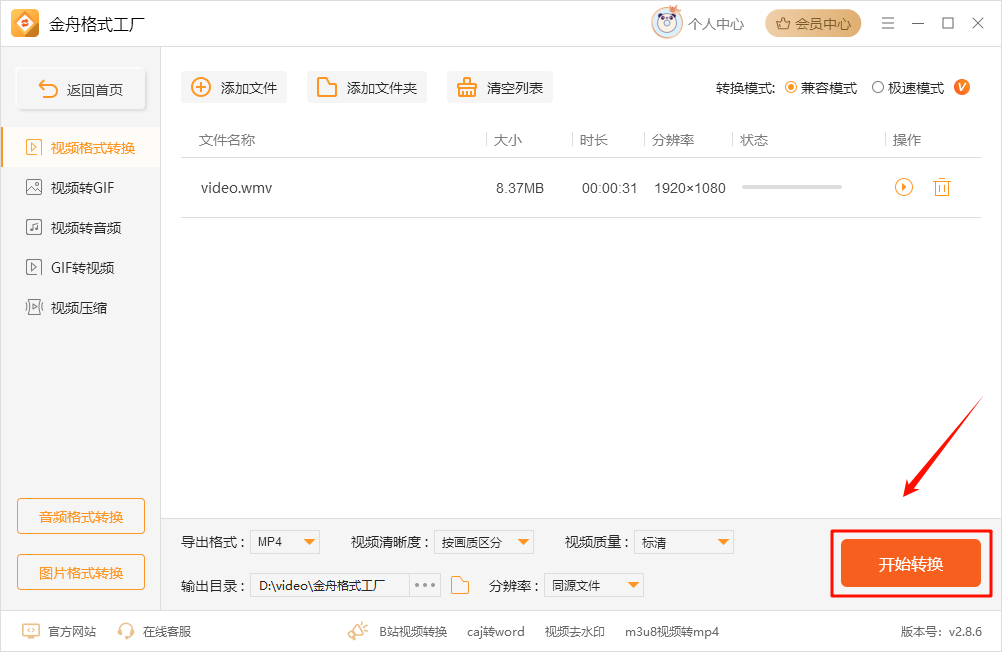Screen dimensions: 1002x652
Task: Click 开始转换 to start converting
Action: pyautogui.click(x=911, y=563)
